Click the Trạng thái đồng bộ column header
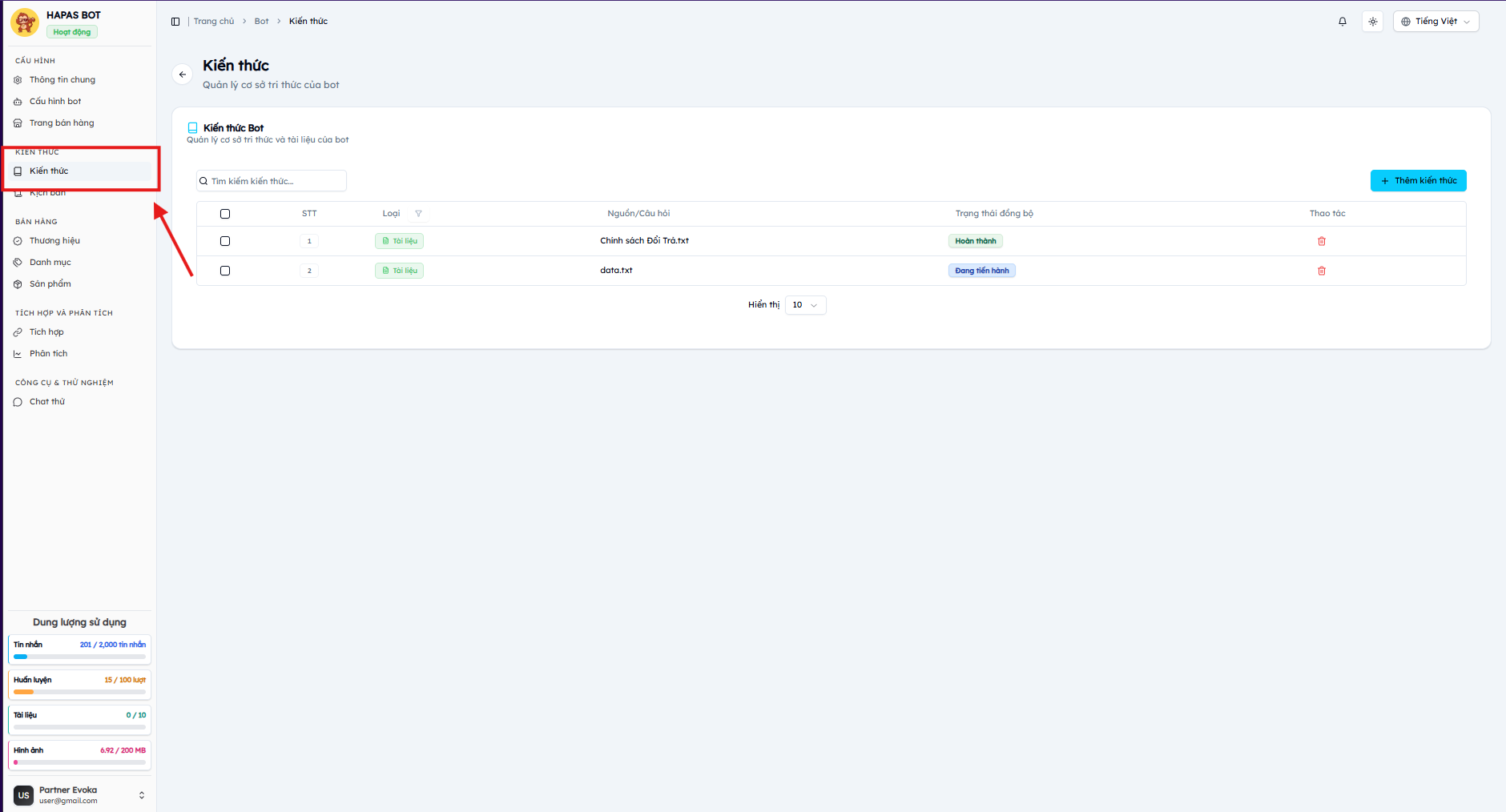This screenshot has height=812, width=1506. 994,214
